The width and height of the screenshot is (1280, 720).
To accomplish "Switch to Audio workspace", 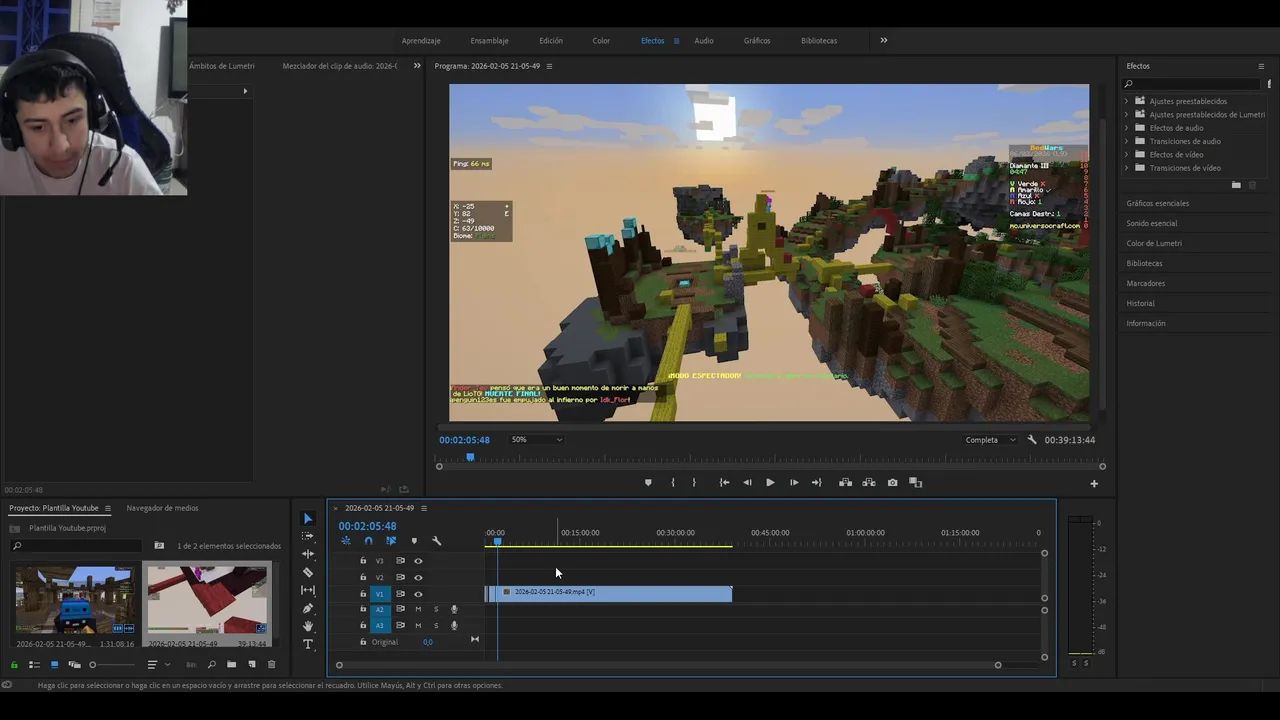I will [704, 41].
